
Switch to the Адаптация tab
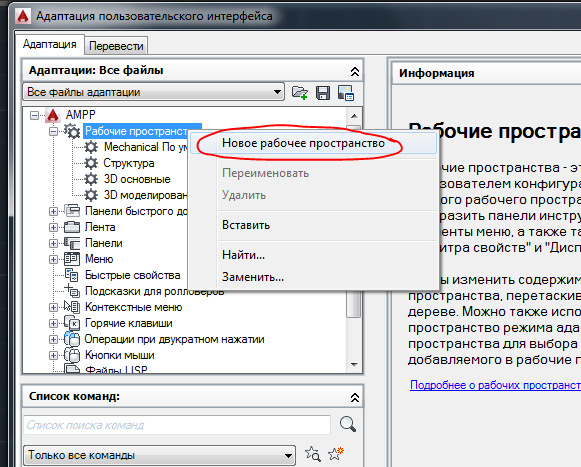50,44
